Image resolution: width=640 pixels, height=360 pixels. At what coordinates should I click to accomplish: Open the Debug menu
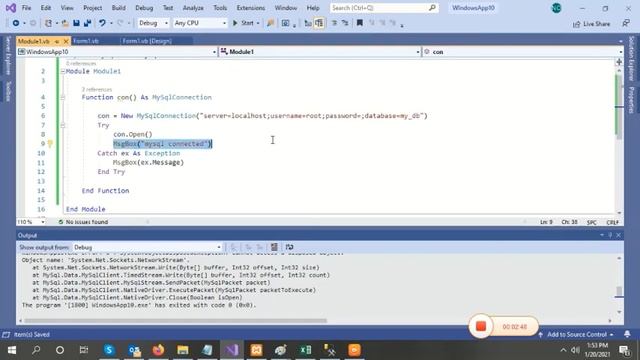[144, 8]
